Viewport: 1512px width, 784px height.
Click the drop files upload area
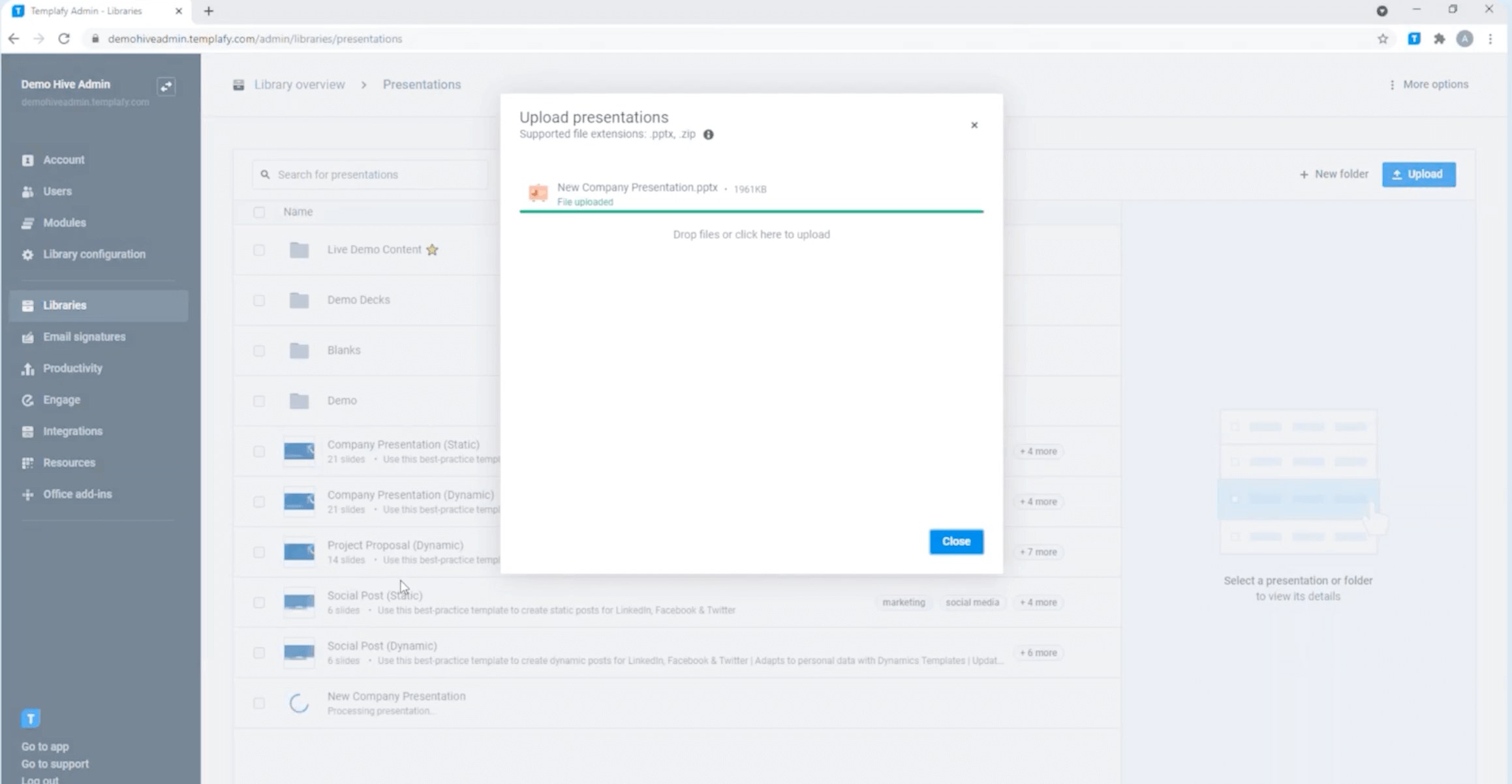(751, 235)
